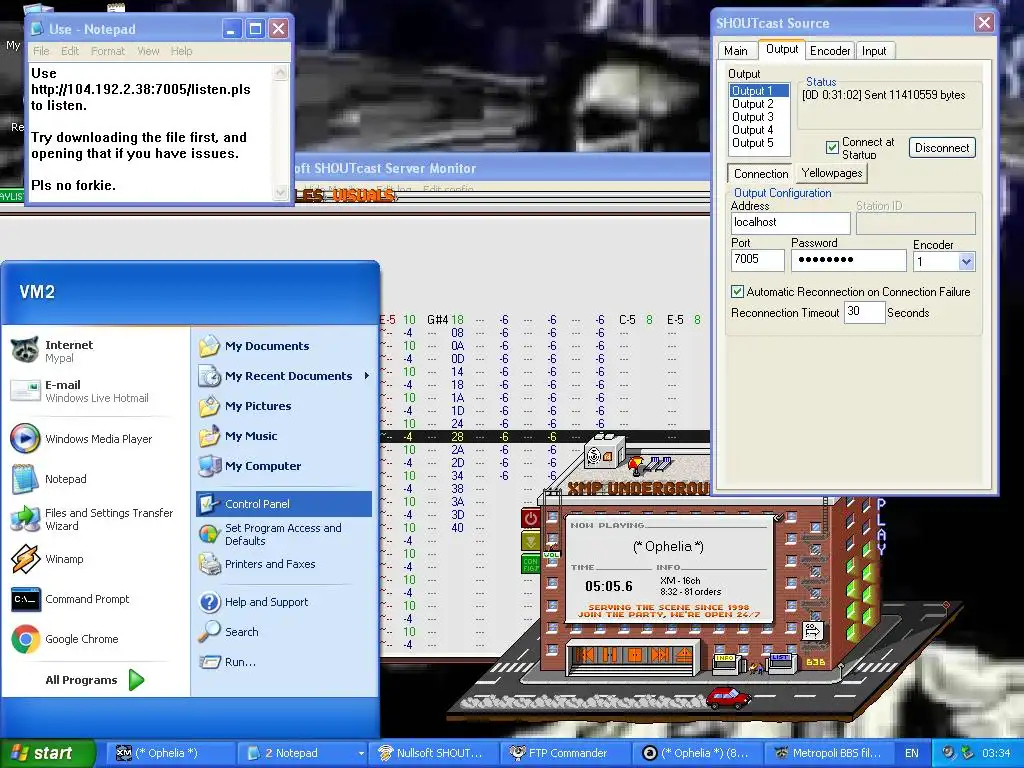This screenshot has width=1024, height=768.
Task: Click the orange previous track button
Action: [x=585, y=654]
